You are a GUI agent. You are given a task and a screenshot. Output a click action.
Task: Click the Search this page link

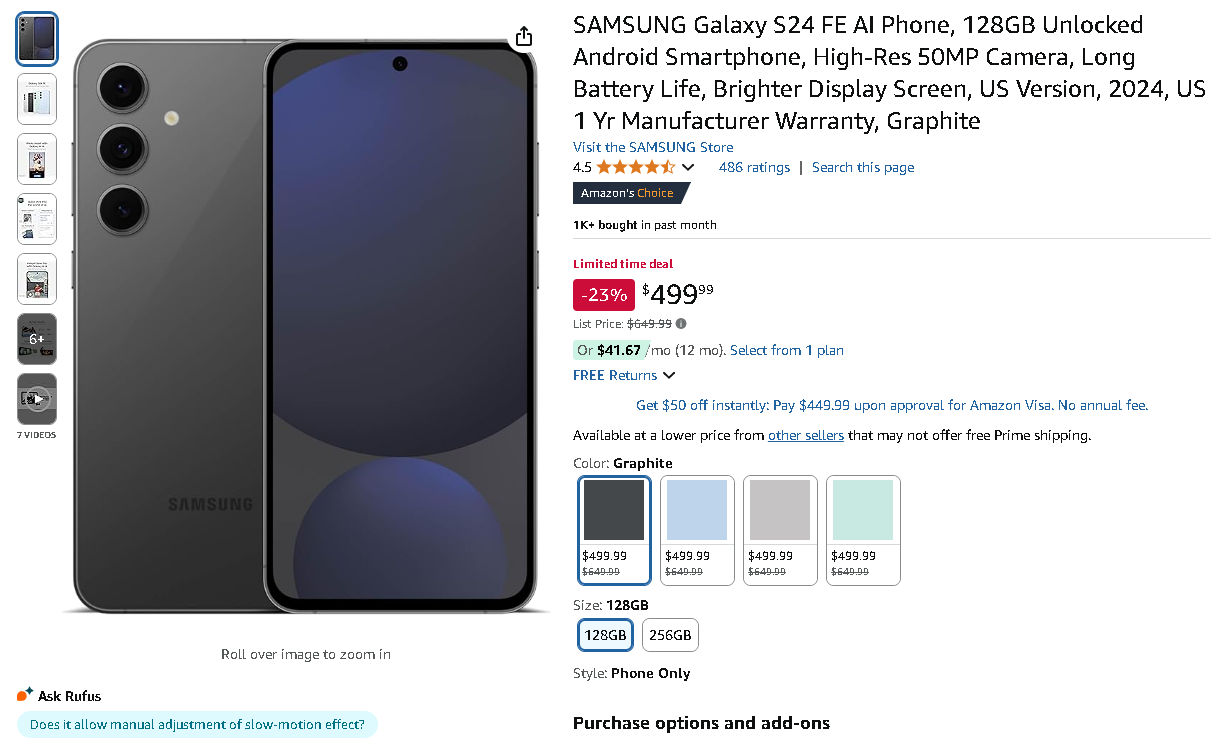(862, 167)
